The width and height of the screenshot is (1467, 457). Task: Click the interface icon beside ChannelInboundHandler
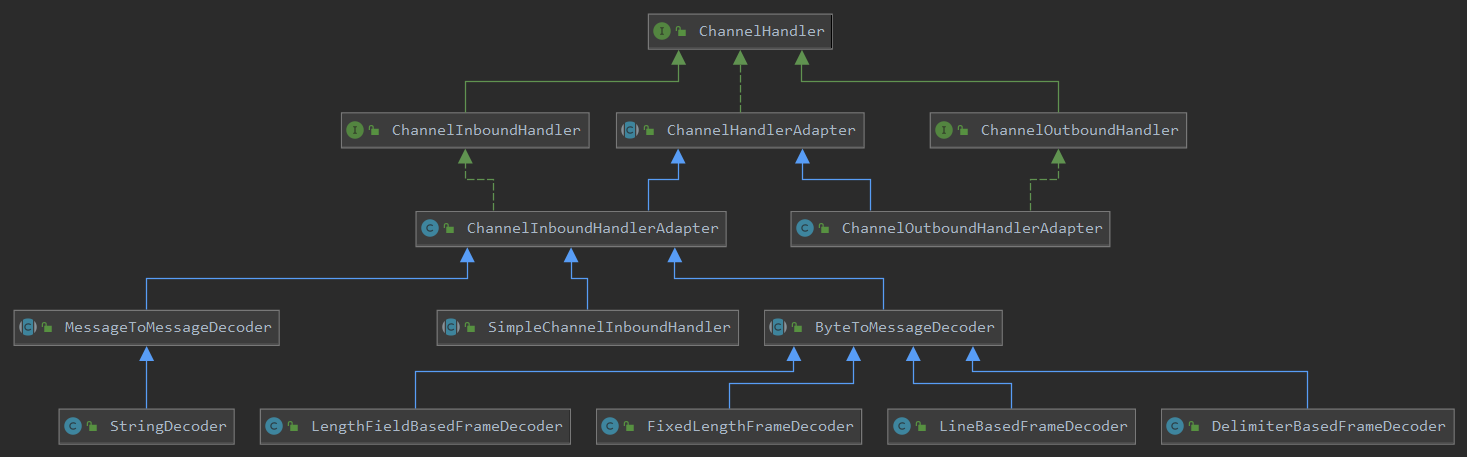point(354,130)
